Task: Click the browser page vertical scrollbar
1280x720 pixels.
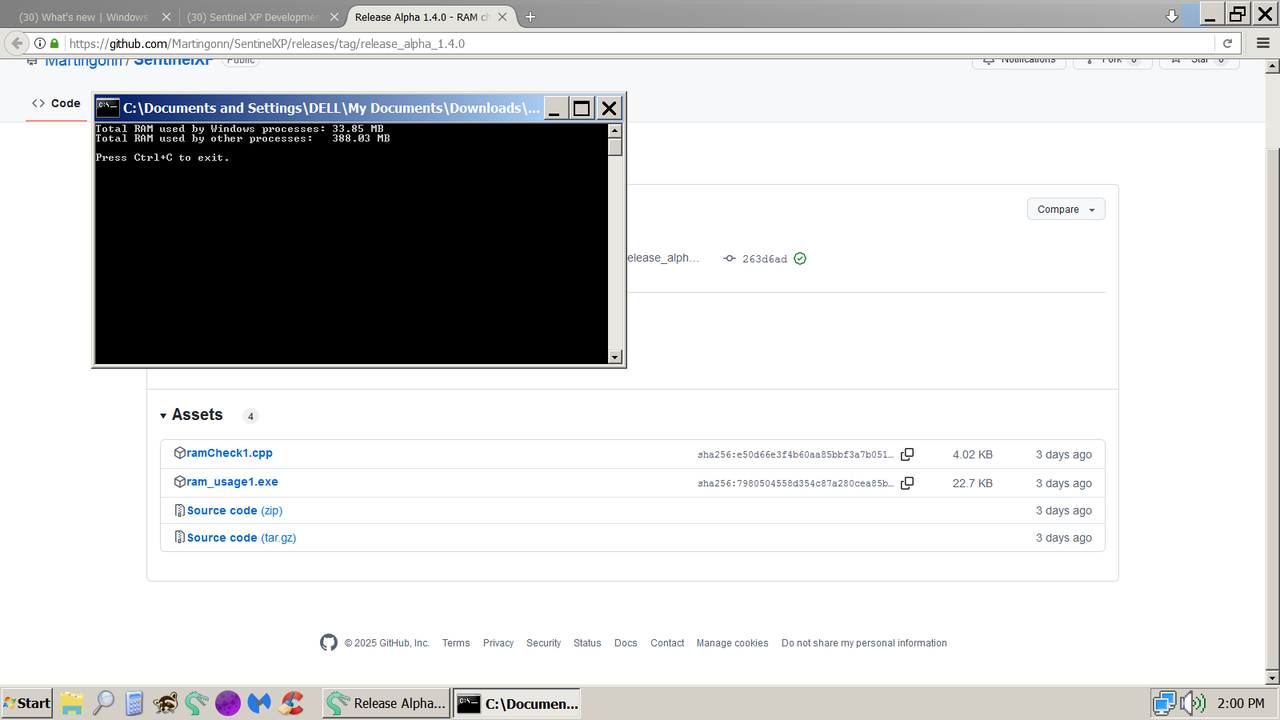Action: pos(1272,370)
